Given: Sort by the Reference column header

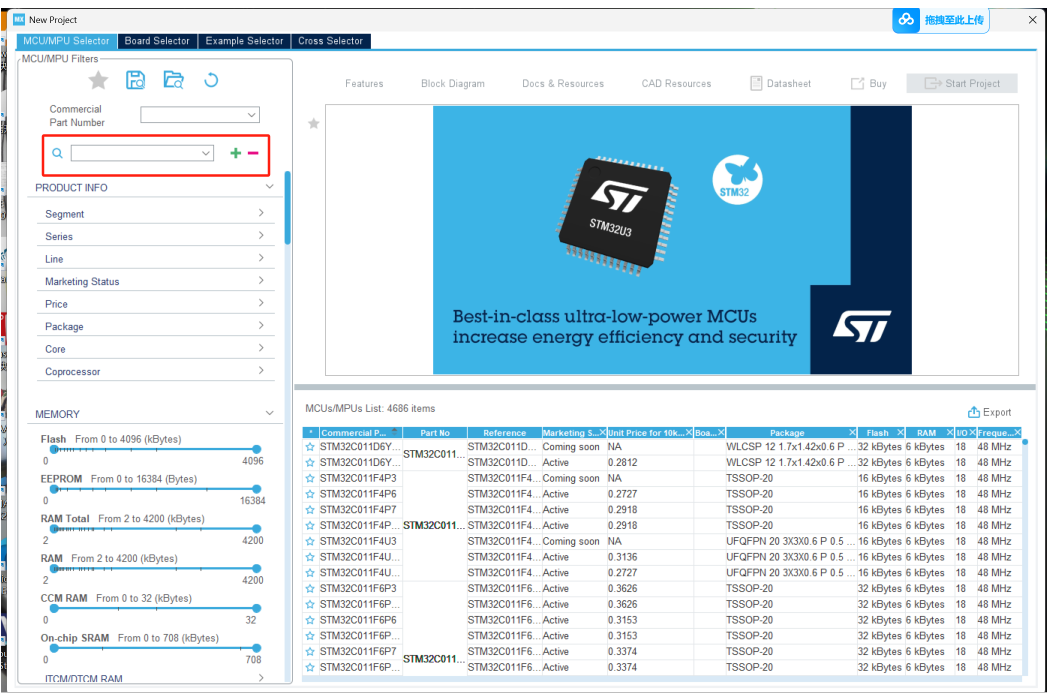Looking at the screenshot, I should (x=504, y=433).
